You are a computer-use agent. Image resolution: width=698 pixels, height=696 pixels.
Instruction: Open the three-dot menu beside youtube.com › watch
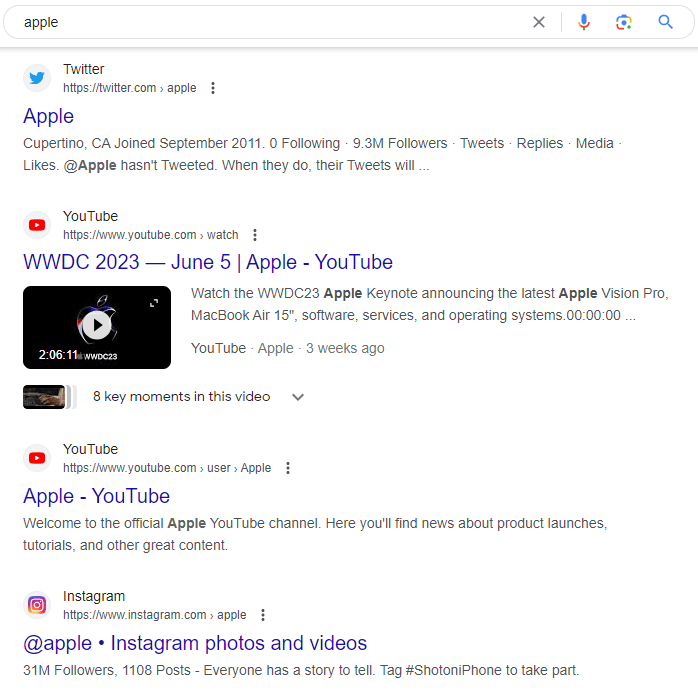pos(255,235)
